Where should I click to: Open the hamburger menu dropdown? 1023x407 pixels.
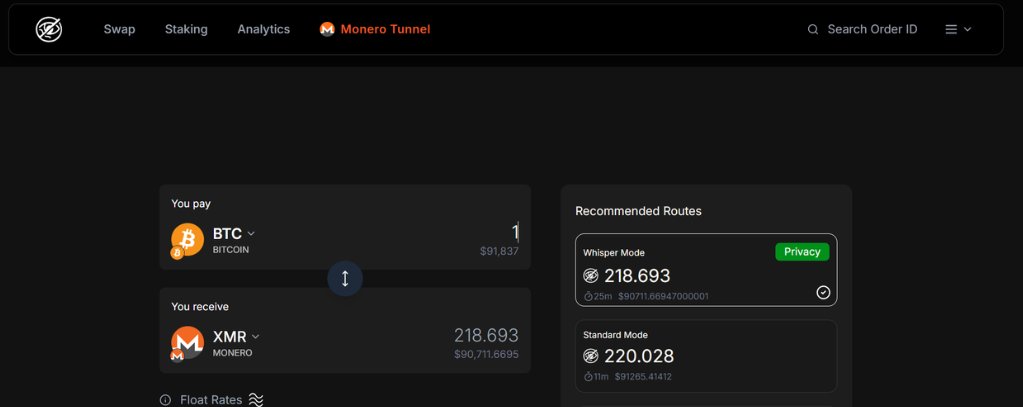[958, 29]
